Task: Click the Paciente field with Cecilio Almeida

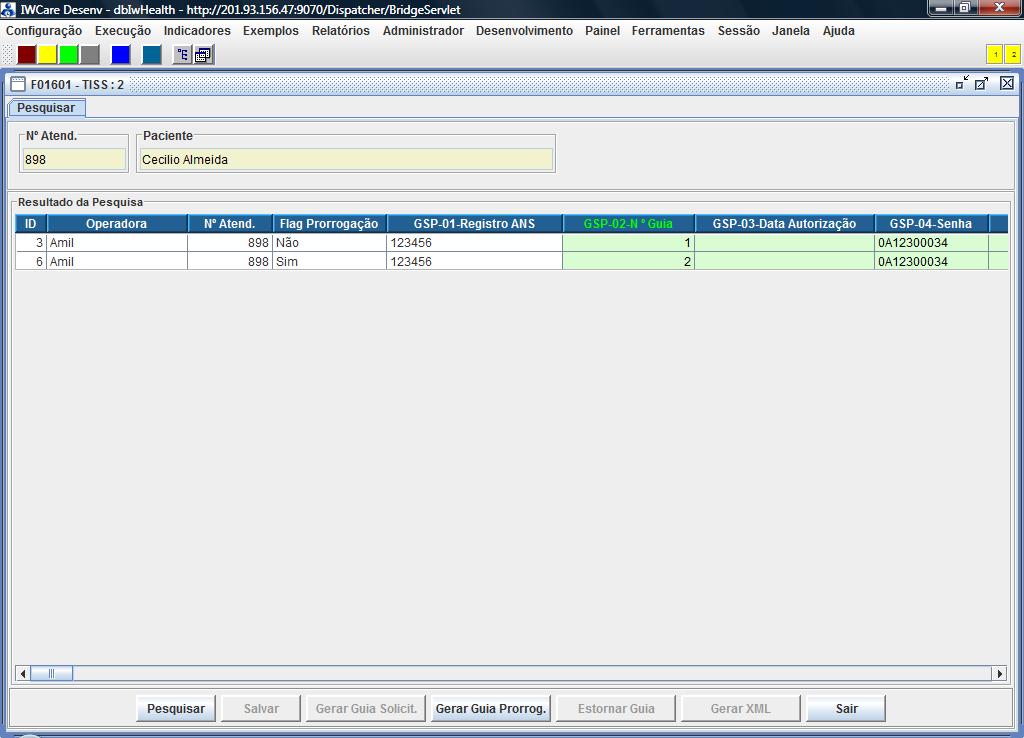Action: 346,159
